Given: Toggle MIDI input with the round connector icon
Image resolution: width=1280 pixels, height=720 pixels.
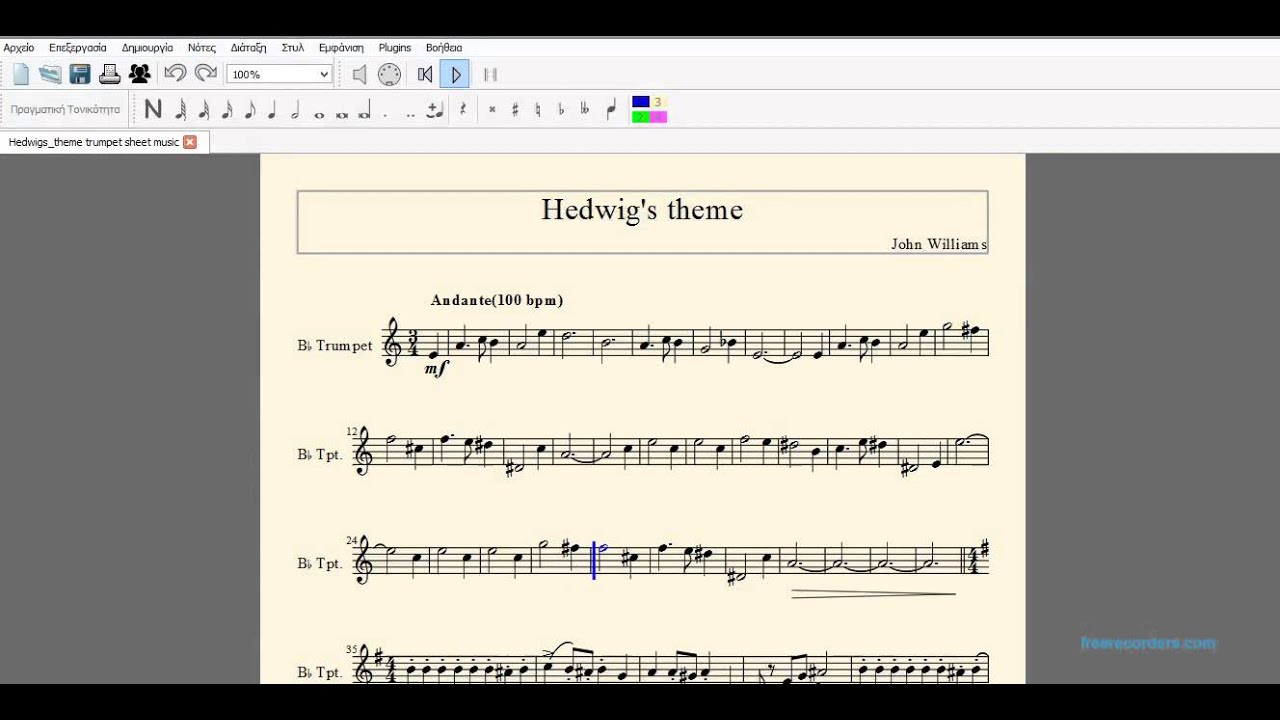Looking at the screenshot, I should pos(390,74).
